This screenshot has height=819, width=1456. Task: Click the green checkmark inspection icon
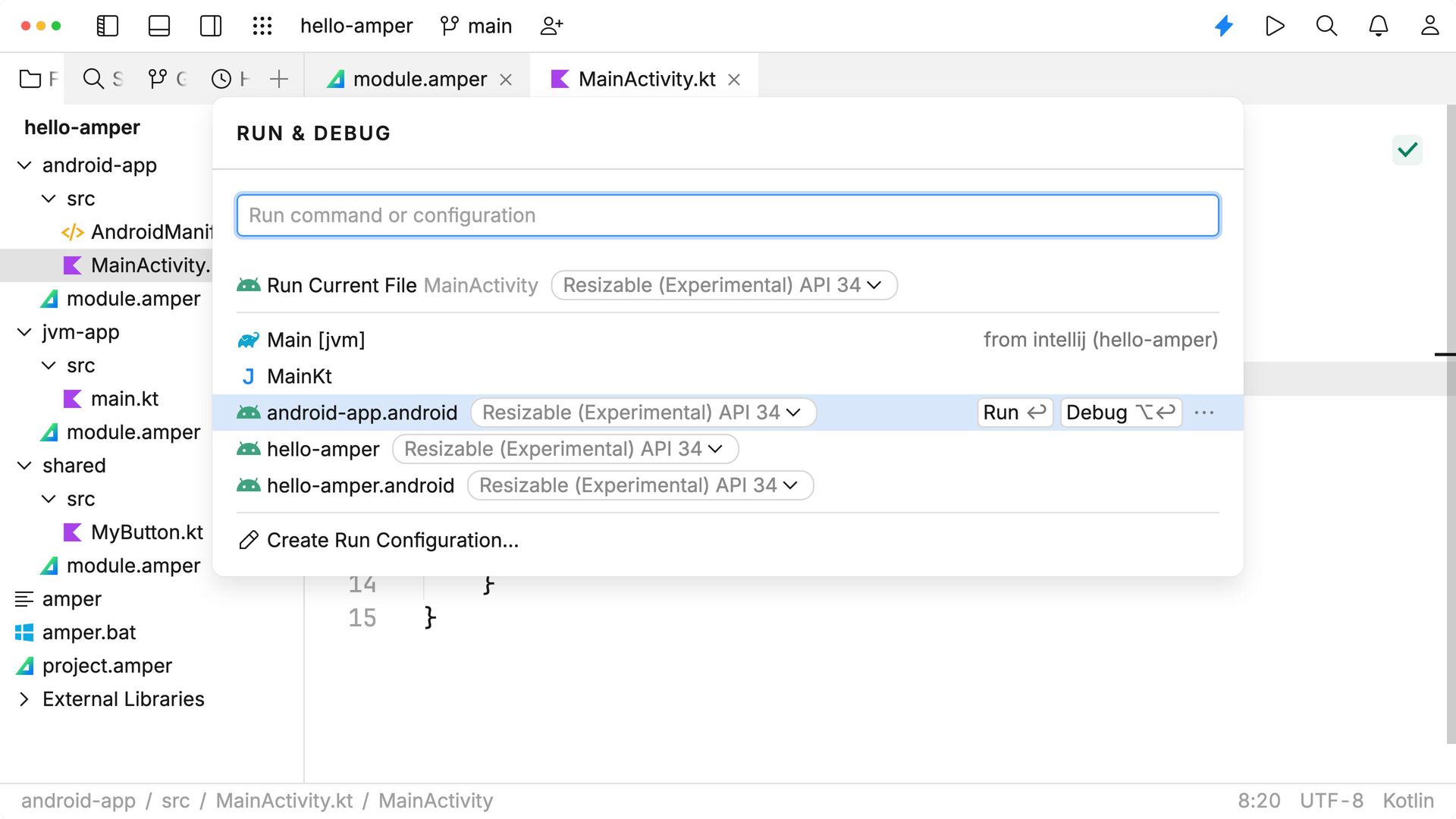pyautogui.click(x=1407, y=149)
